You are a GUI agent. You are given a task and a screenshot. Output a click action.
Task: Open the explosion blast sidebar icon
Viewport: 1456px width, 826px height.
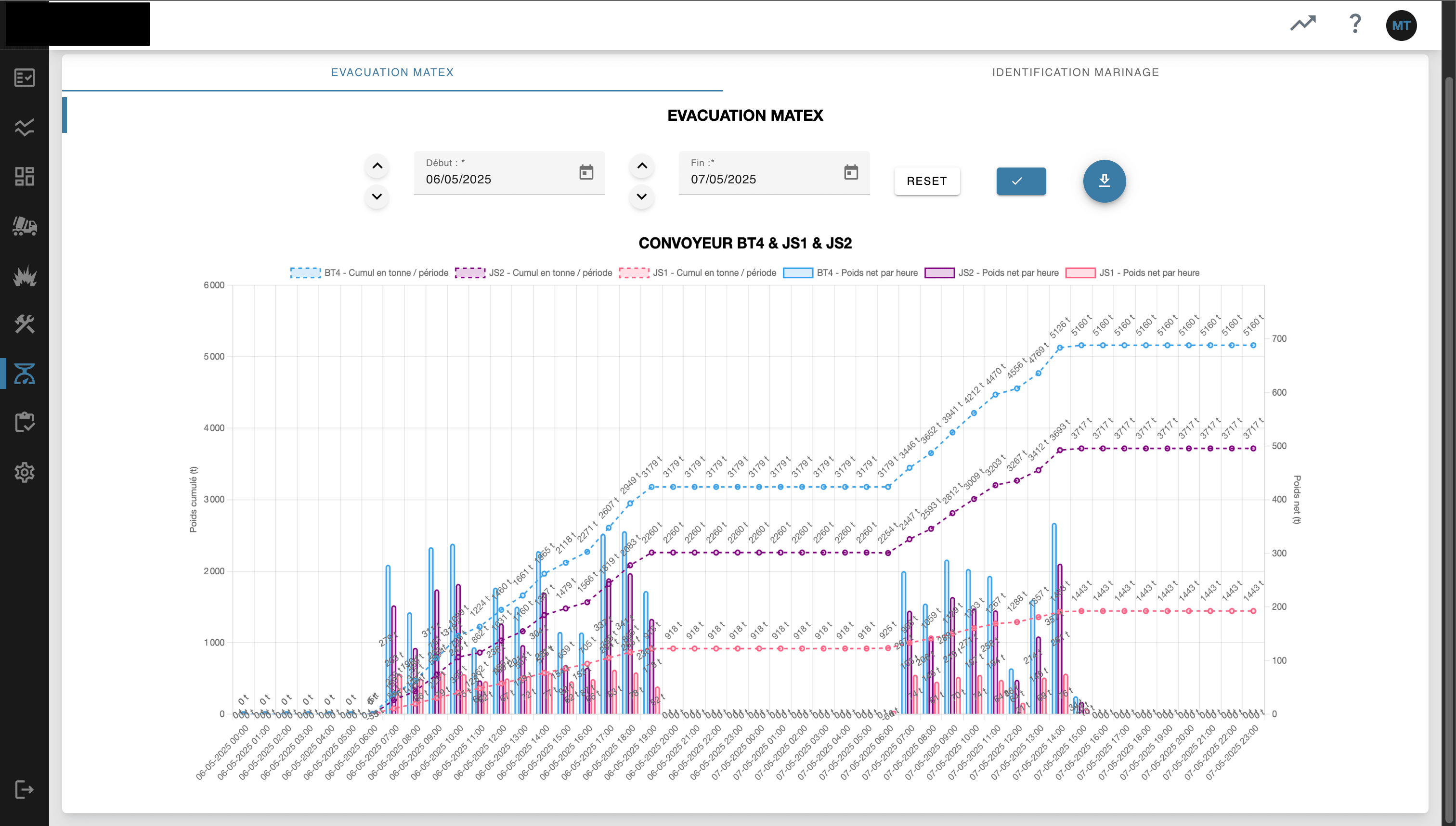[25, 276]
